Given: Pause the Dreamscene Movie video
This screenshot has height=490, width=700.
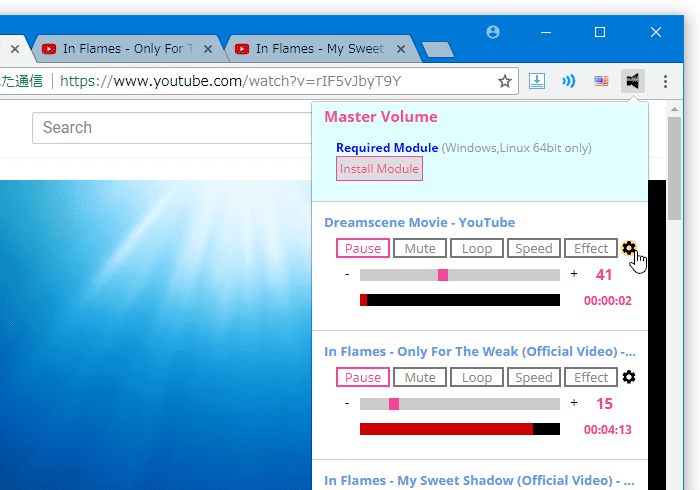Looking at the screenshot, I should (x=363, y=248).
